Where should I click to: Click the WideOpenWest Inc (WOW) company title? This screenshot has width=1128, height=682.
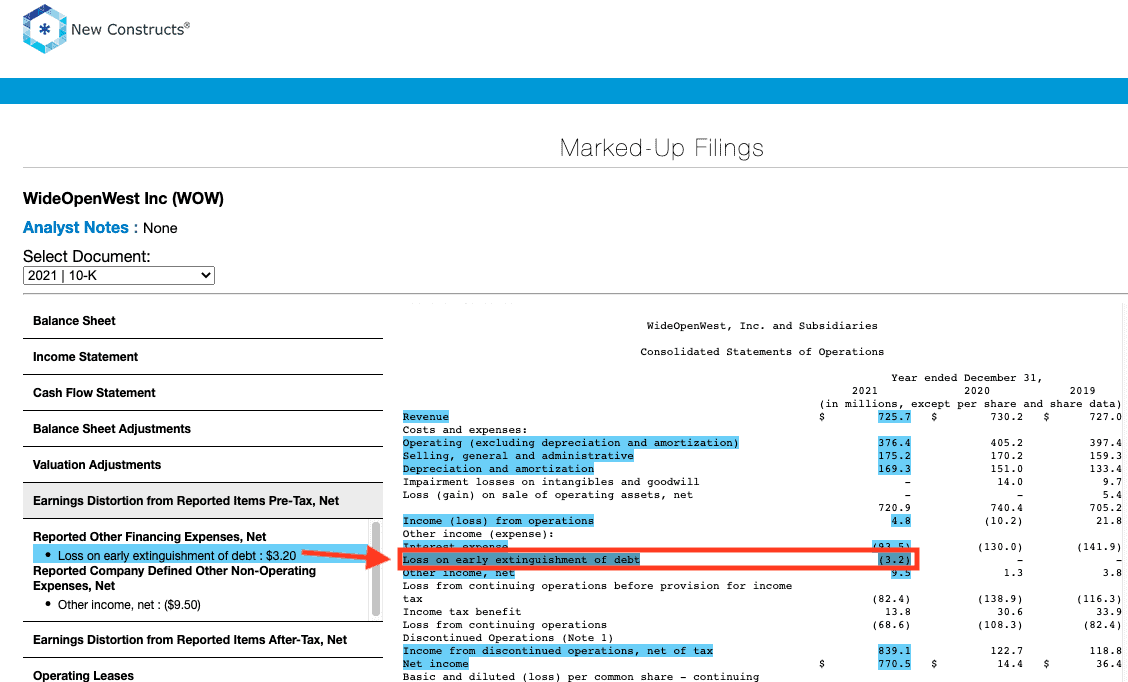tap(123, 199)
